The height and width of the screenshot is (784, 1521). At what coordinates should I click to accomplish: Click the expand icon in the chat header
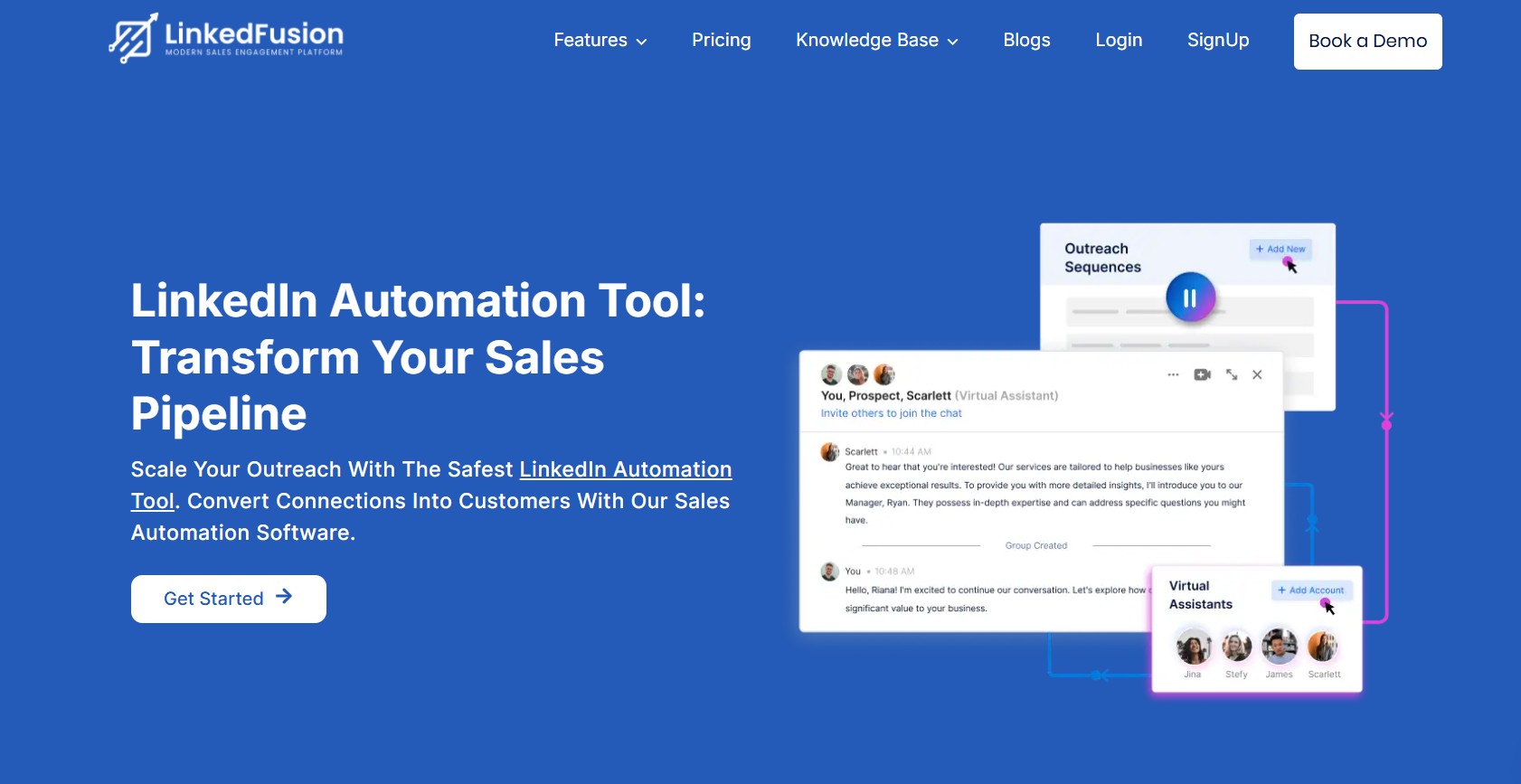[1232, 374]
